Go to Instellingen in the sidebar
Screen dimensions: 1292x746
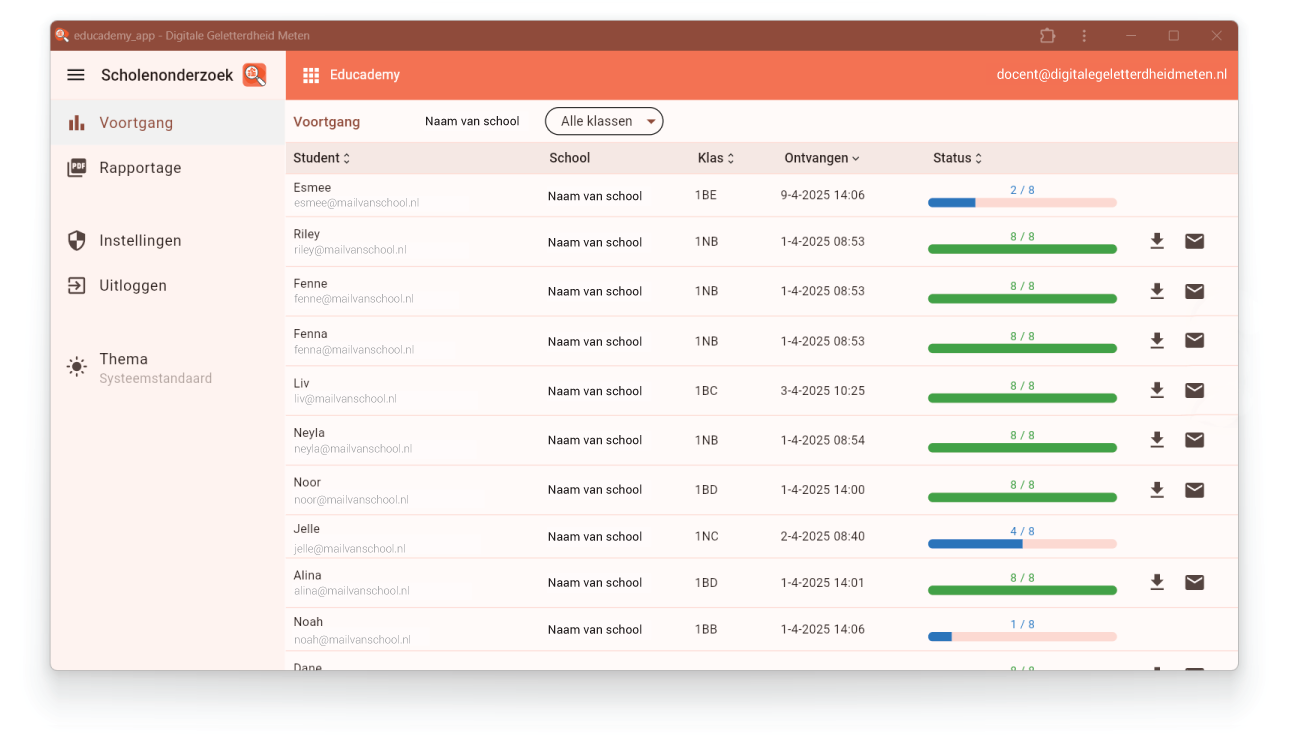pyautogui.click(x=140, y=241)
